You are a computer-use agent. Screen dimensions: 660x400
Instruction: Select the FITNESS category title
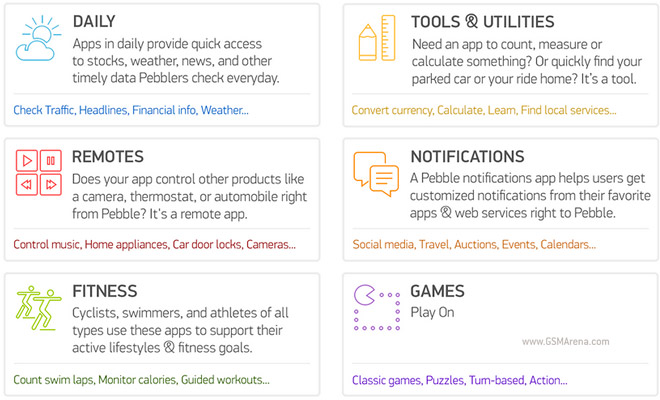tap(105, 291)
